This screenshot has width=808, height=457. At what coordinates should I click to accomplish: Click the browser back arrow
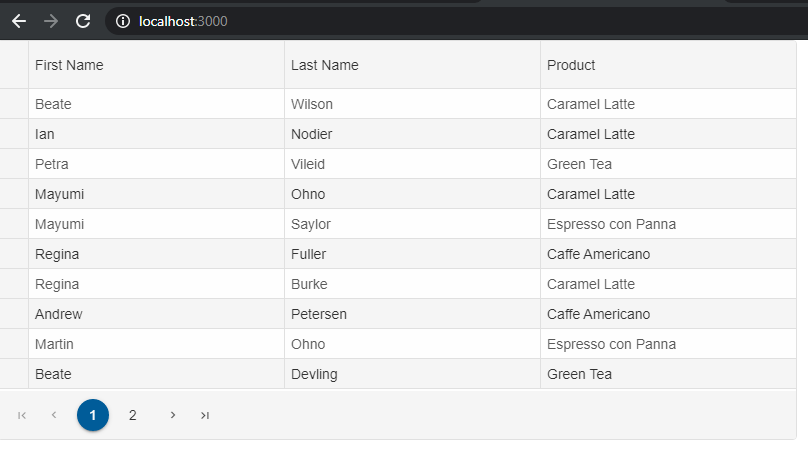19,21
